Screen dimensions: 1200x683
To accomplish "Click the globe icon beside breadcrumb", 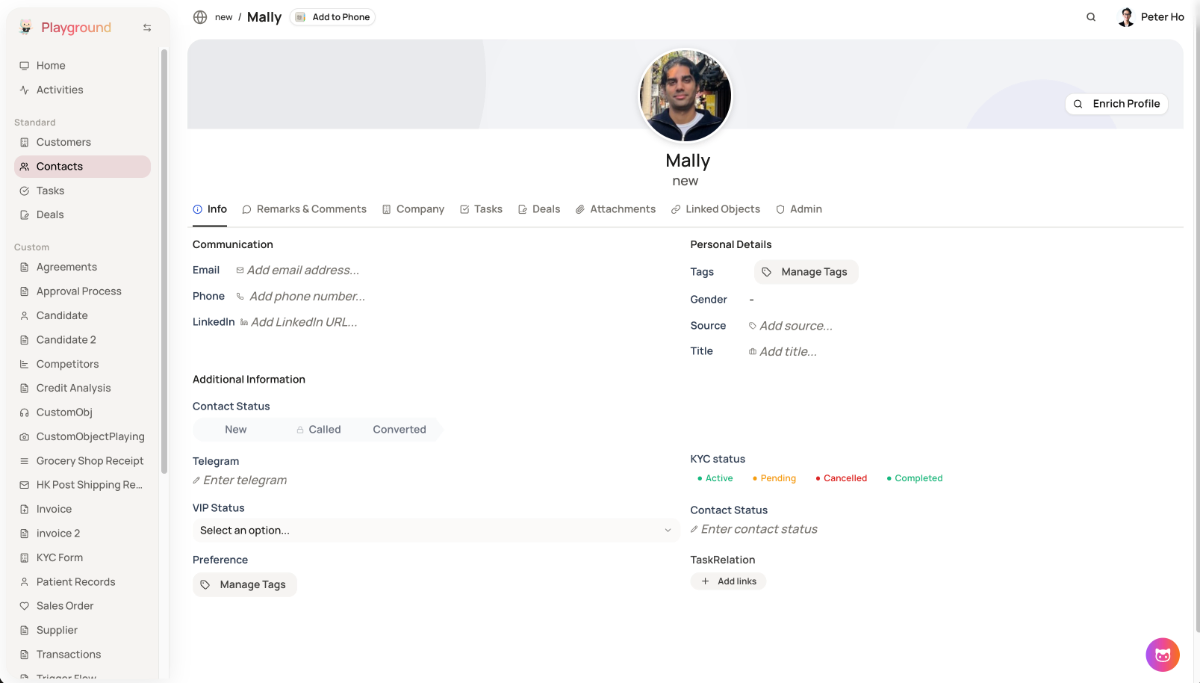I will click(x=200, y=17).
